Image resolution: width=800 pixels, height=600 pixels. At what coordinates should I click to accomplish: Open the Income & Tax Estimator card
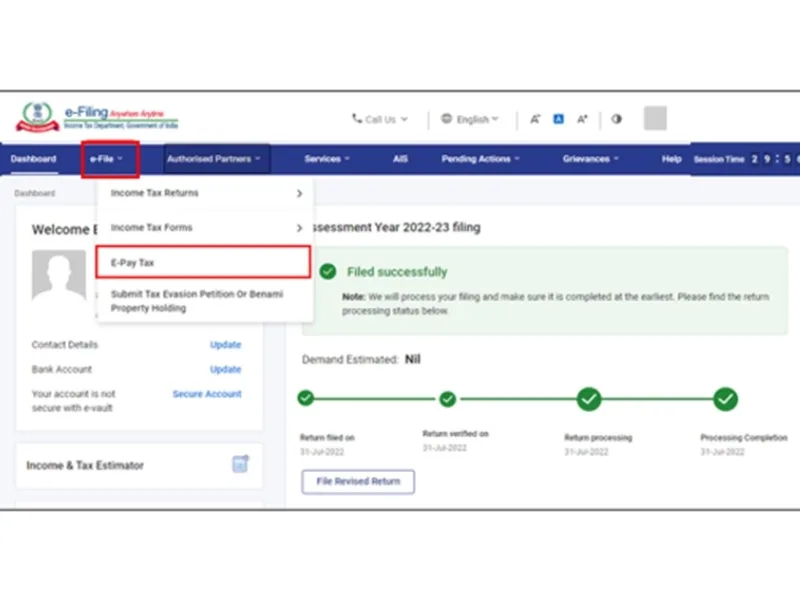click(x=139, y=465)
